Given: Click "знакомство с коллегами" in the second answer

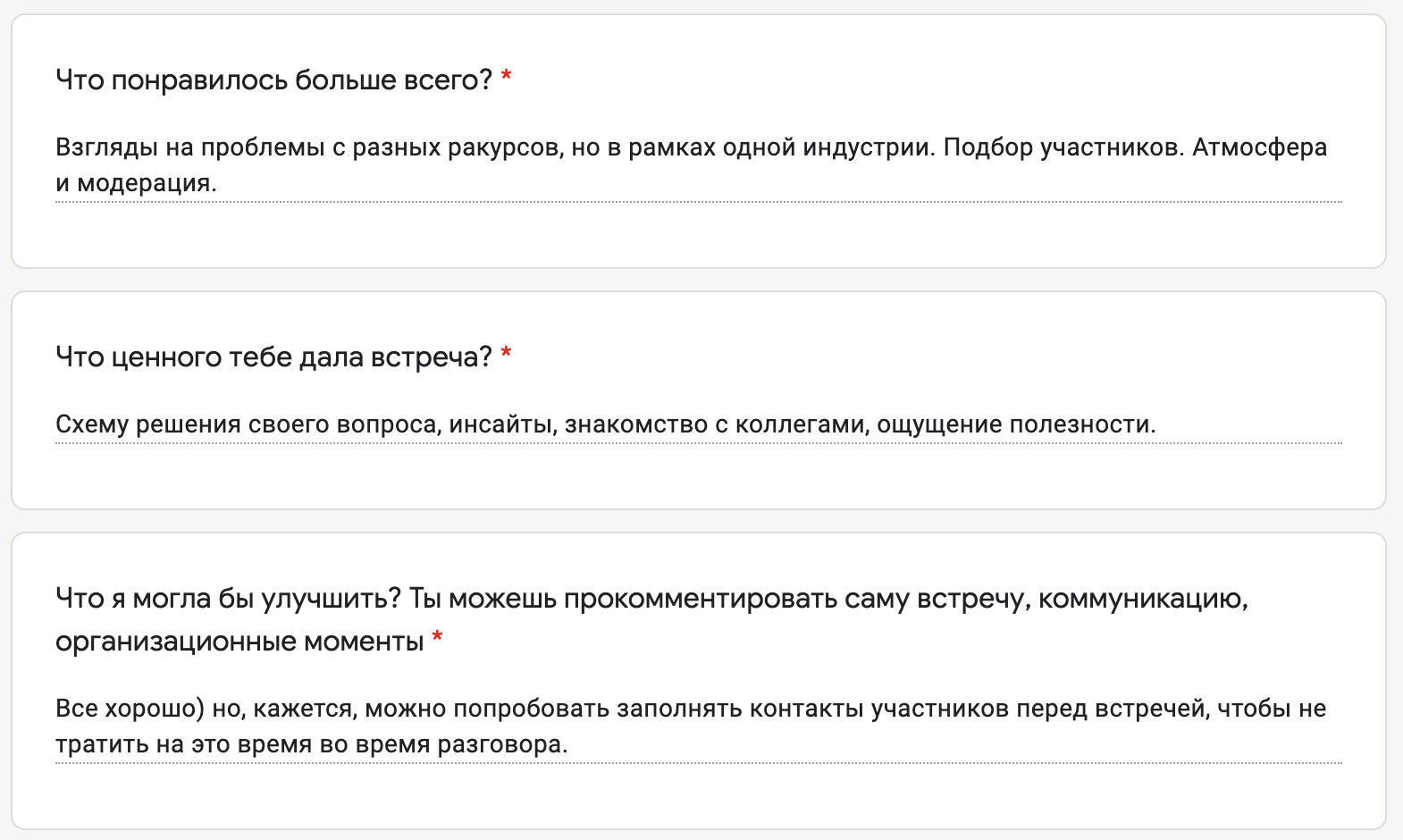Looking at the screenshot, I should pos(716,424).
